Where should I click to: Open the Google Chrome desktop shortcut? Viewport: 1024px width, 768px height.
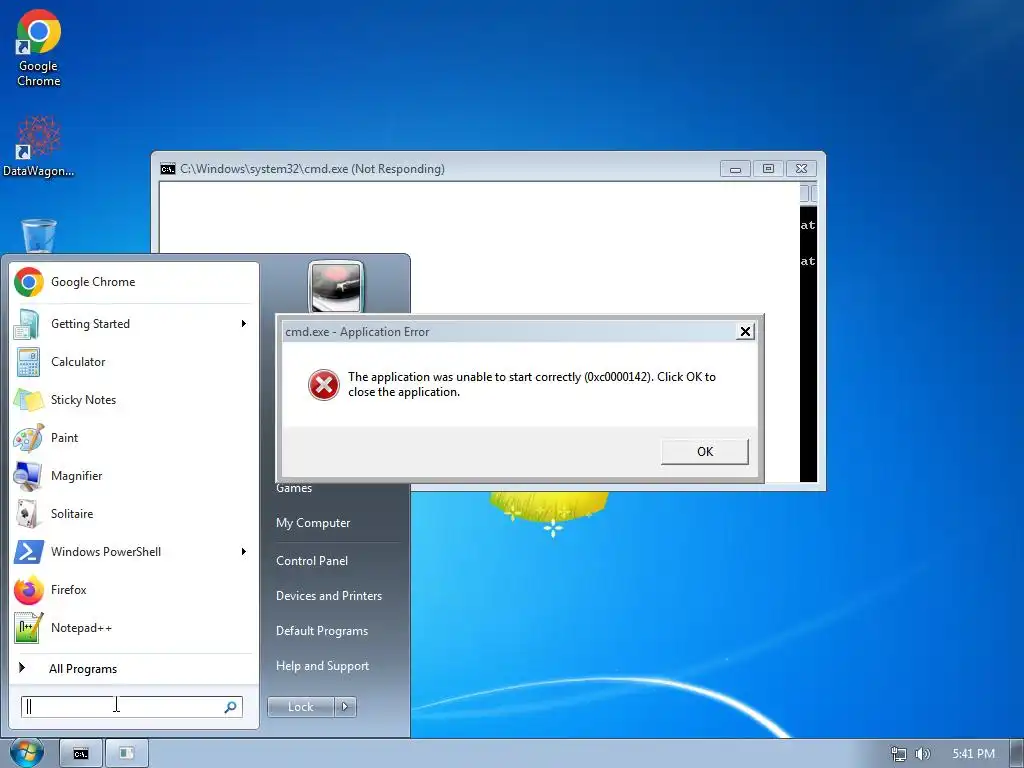pyautogui.click(x=39, y=49)
